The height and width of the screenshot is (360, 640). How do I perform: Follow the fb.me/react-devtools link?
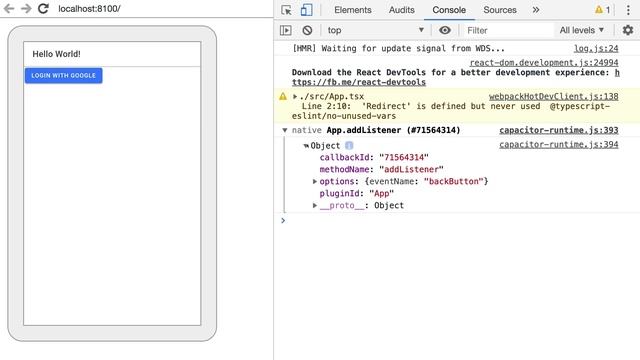(x=359, y=82)
